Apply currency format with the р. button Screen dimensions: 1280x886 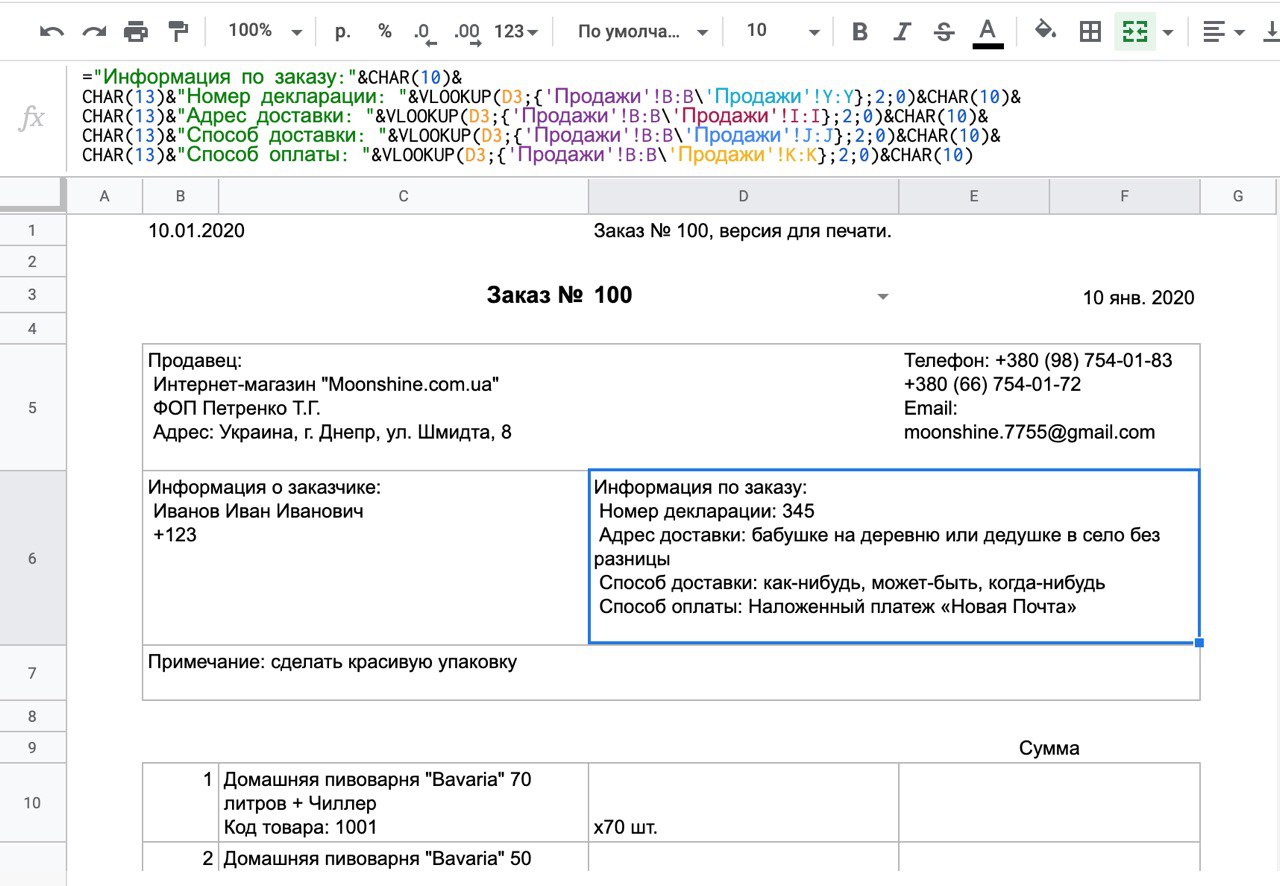343,31
